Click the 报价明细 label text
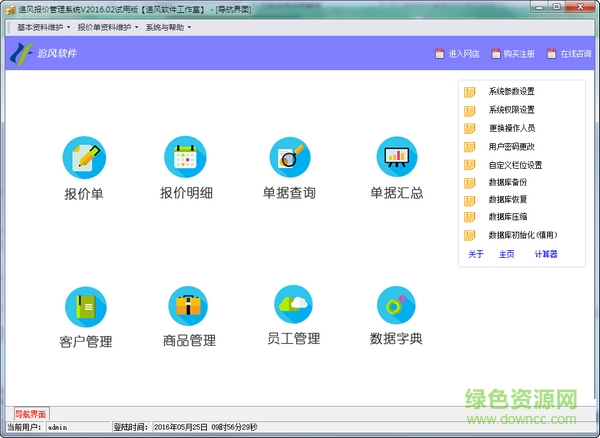This screenshot has height=438, width=600. click(x=186, y=193)
